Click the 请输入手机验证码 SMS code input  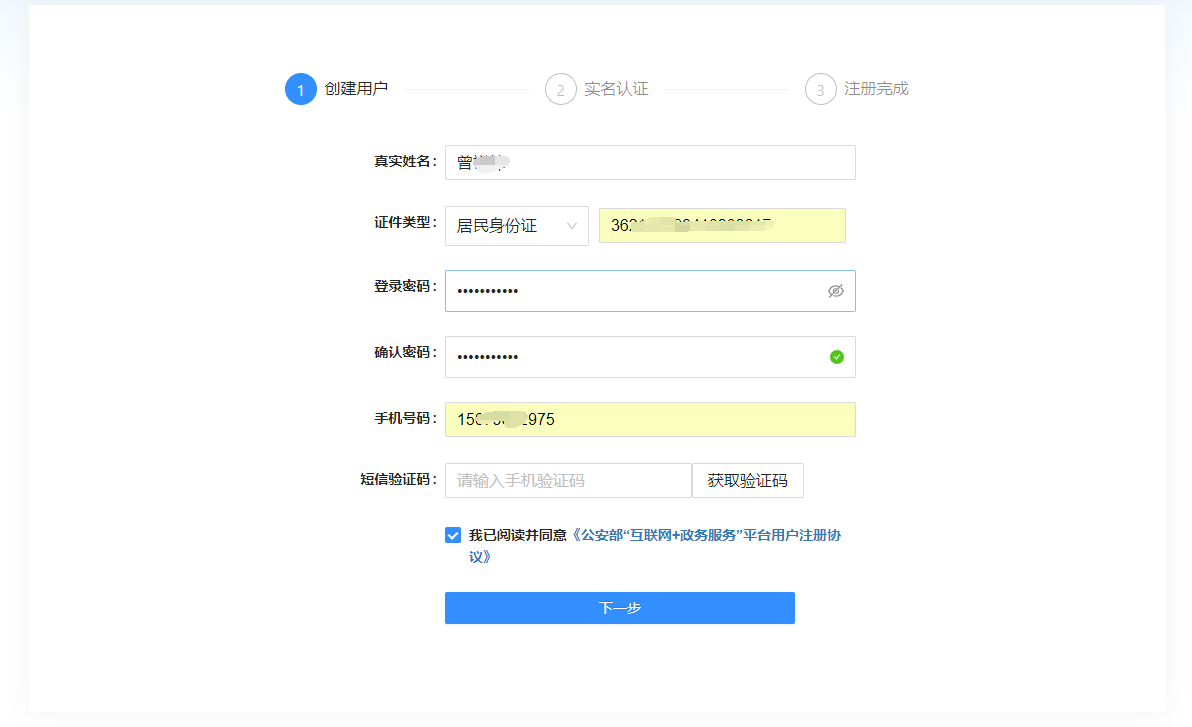(x=567, y=480)
